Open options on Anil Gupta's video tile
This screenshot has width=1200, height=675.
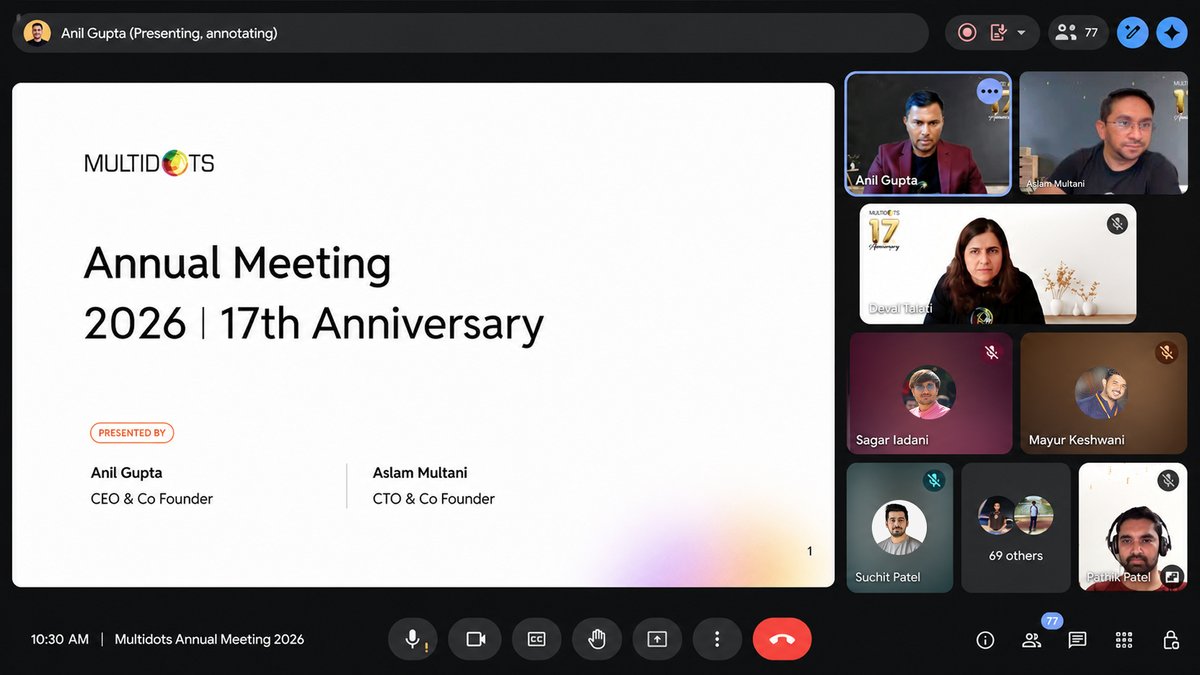990,91
